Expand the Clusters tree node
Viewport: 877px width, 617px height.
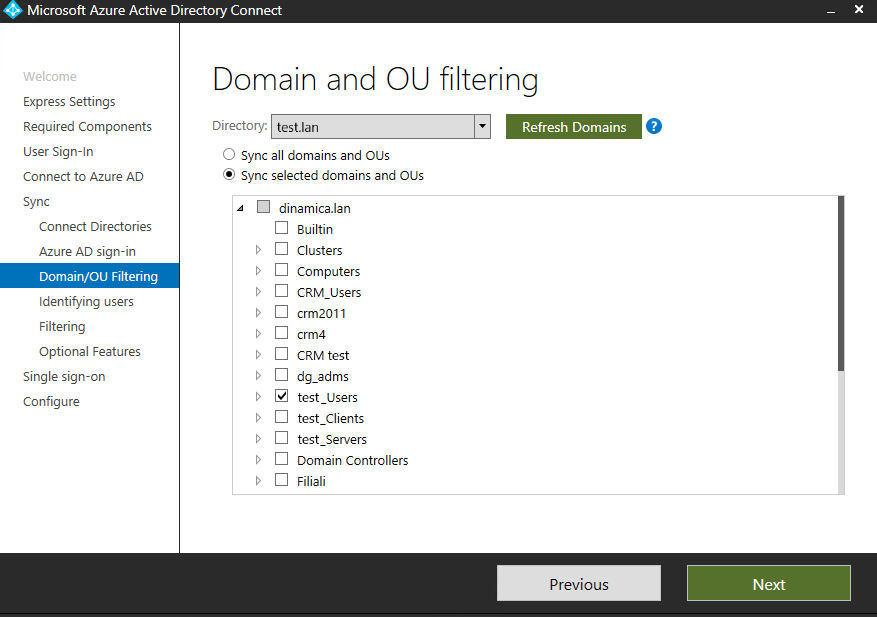(x=258, y=249)
